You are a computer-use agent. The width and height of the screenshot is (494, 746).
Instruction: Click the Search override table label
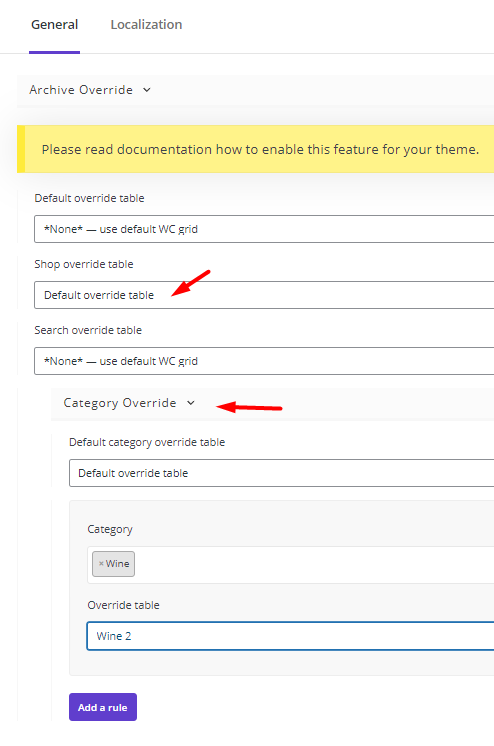(88, 330)
